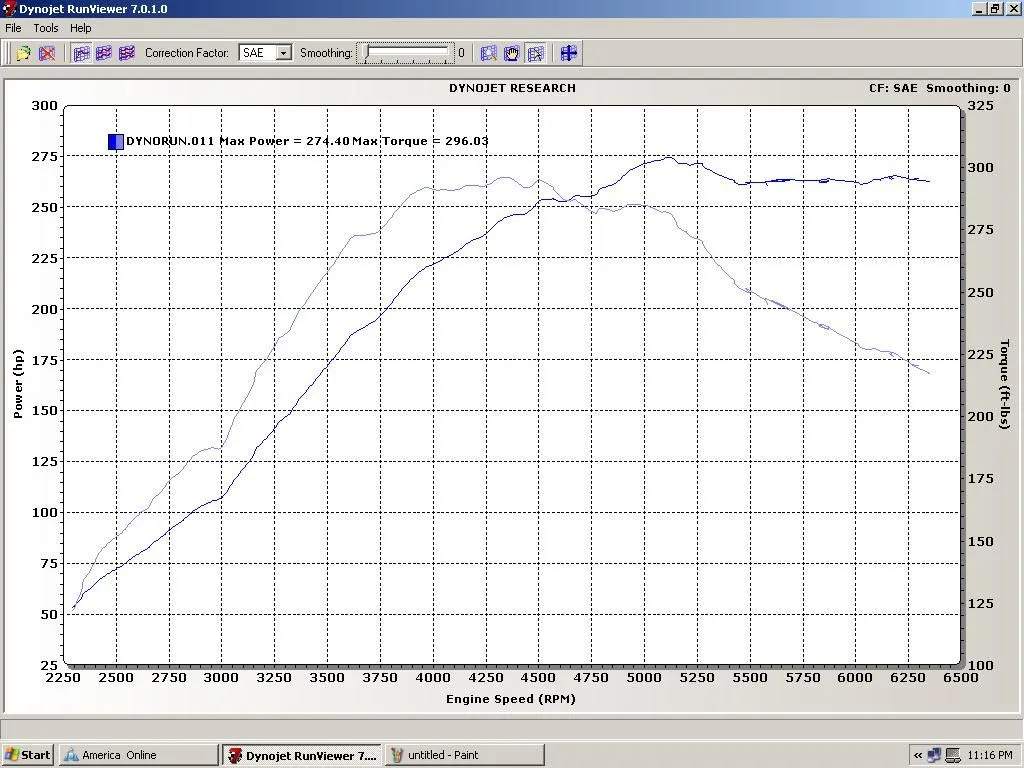Switch to the untitled Paint taskbar window
The width and height of the screenshot is (1024, 768).
click(463, 754)
